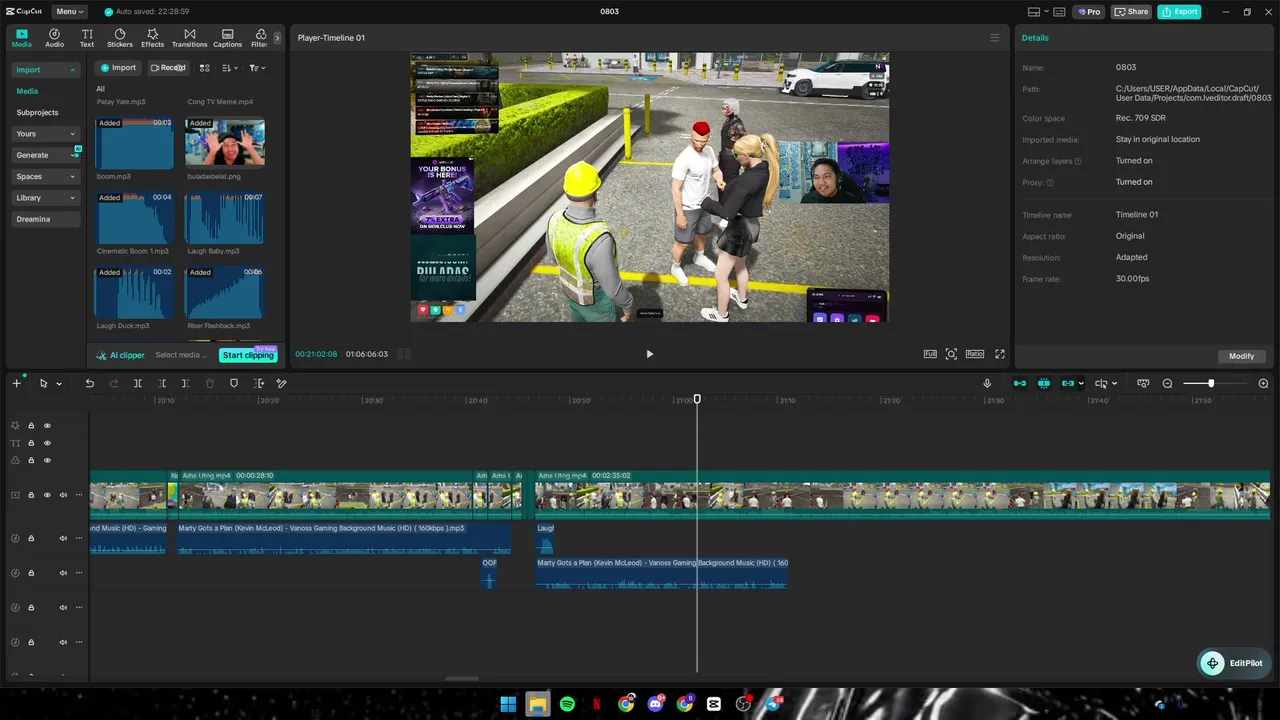Show more tool tabs with arrow
Screen dimensions: 1280x720
tap(277, 38)
